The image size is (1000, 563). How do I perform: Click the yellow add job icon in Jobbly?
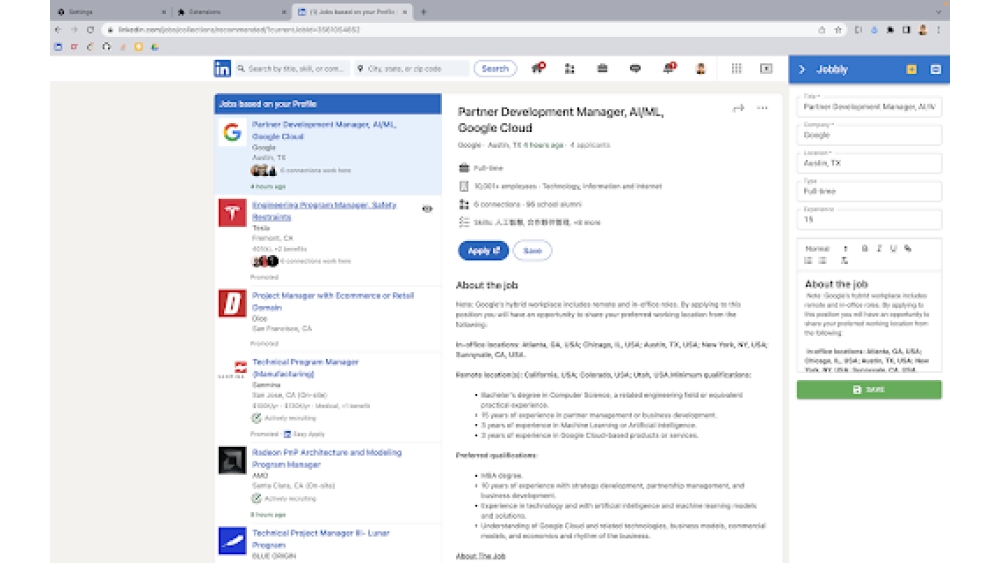tap(911, 69)
